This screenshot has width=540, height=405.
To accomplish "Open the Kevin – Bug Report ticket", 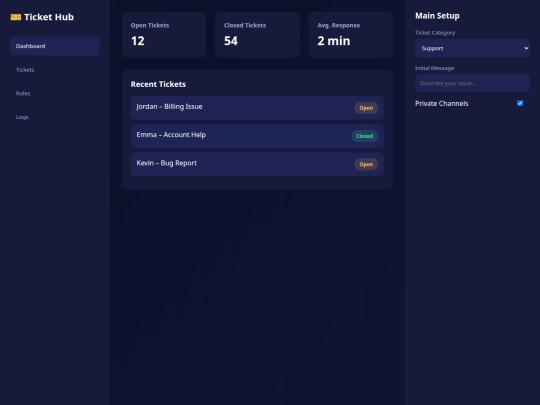I will tap(257, 164).
